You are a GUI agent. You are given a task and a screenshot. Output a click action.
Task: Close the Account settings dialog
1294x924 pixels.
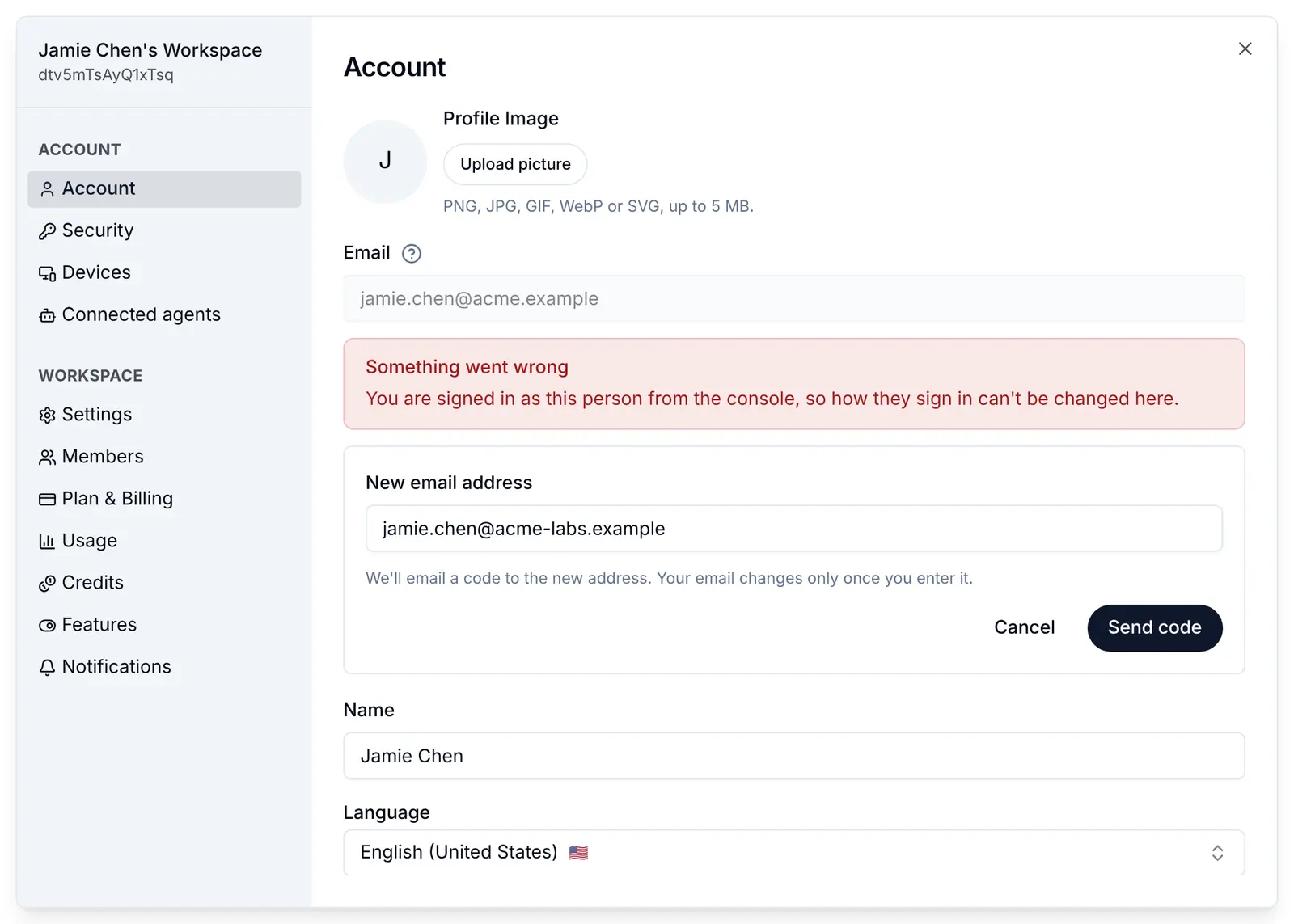coord(1245,49)
